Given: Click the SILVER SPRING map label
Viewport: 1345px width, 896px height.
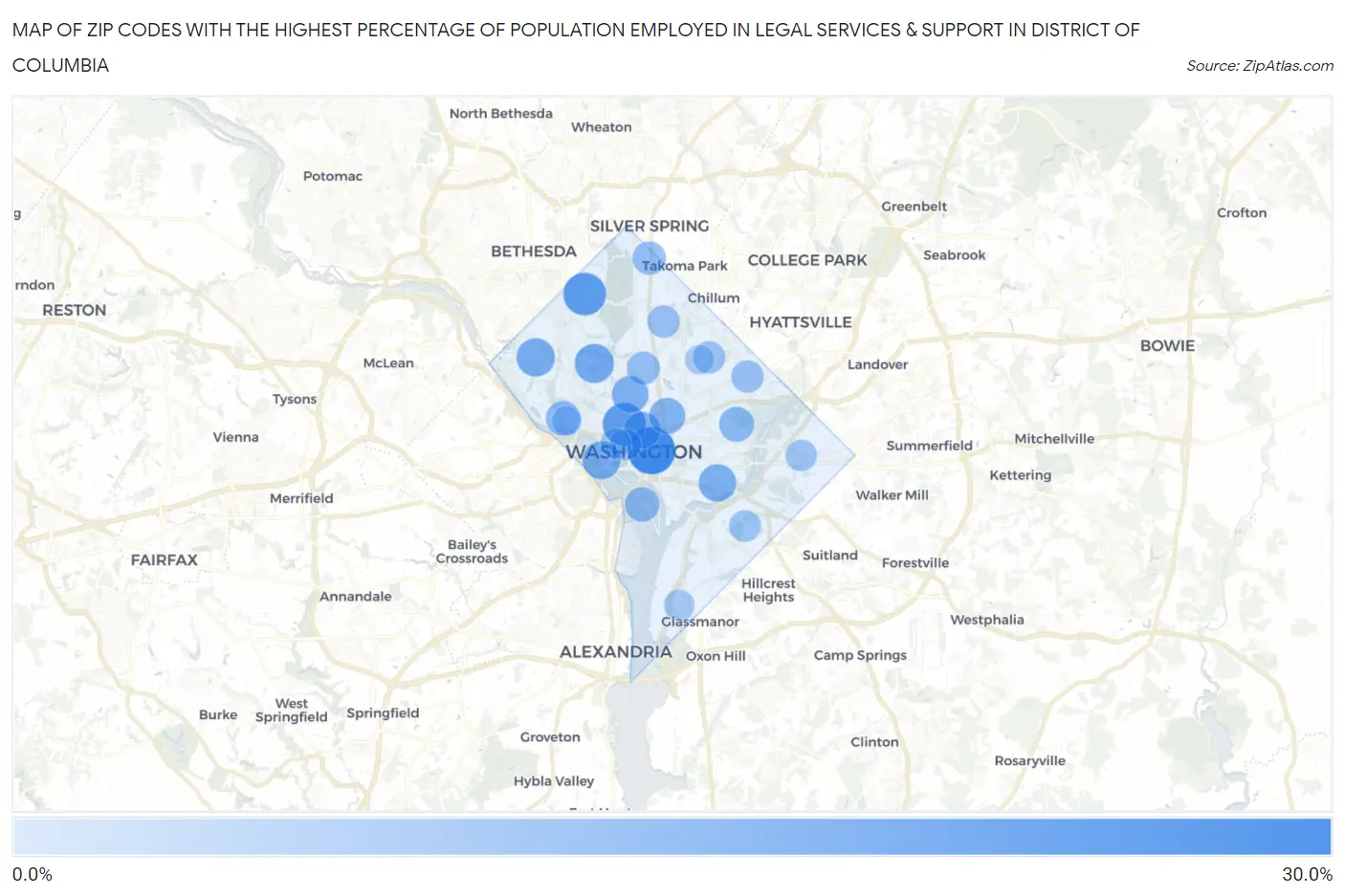Looking at the screenshot, I should coord(650,226).
